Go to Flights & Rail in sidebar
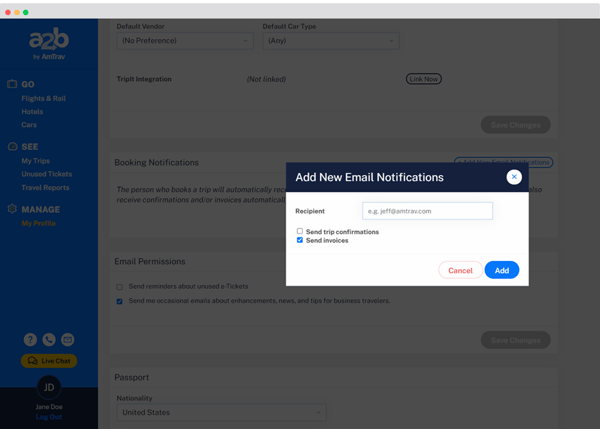 click(43, 99)
